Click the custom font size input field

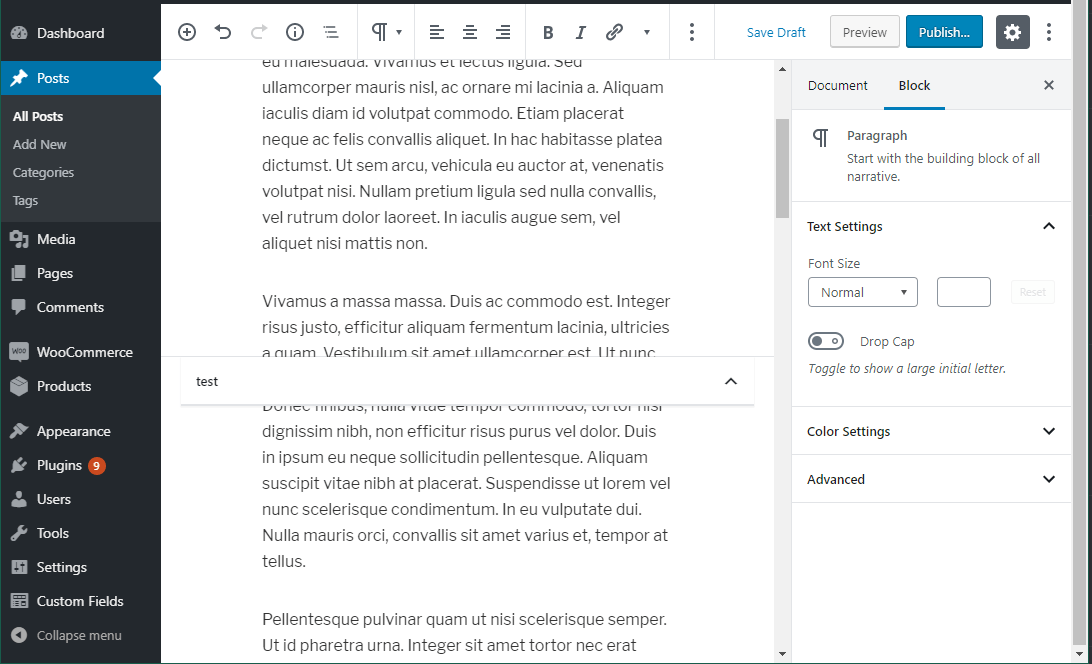pos(963,292)
